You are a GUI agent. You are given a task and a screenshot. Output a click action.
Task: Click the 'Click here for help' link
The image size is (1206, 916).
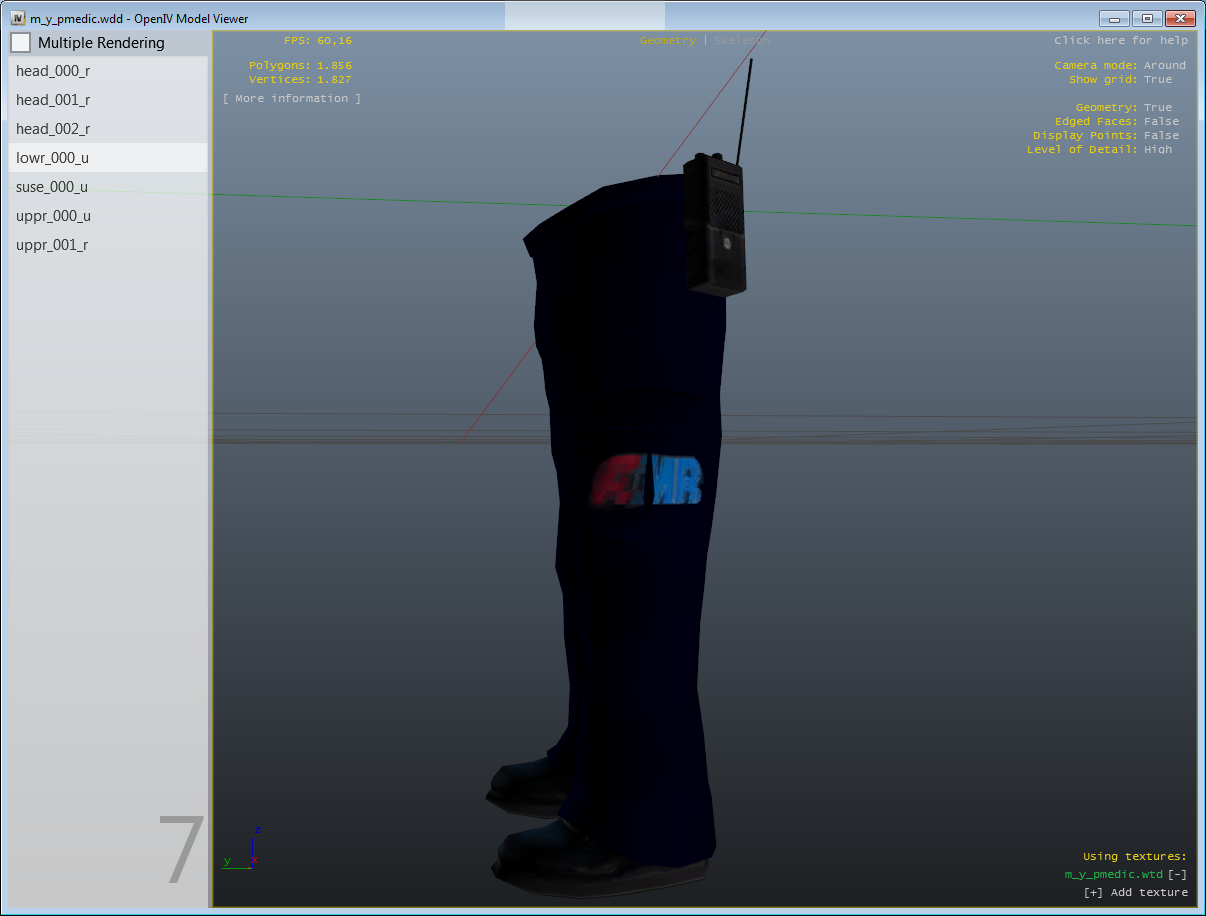click(1120, 41)
